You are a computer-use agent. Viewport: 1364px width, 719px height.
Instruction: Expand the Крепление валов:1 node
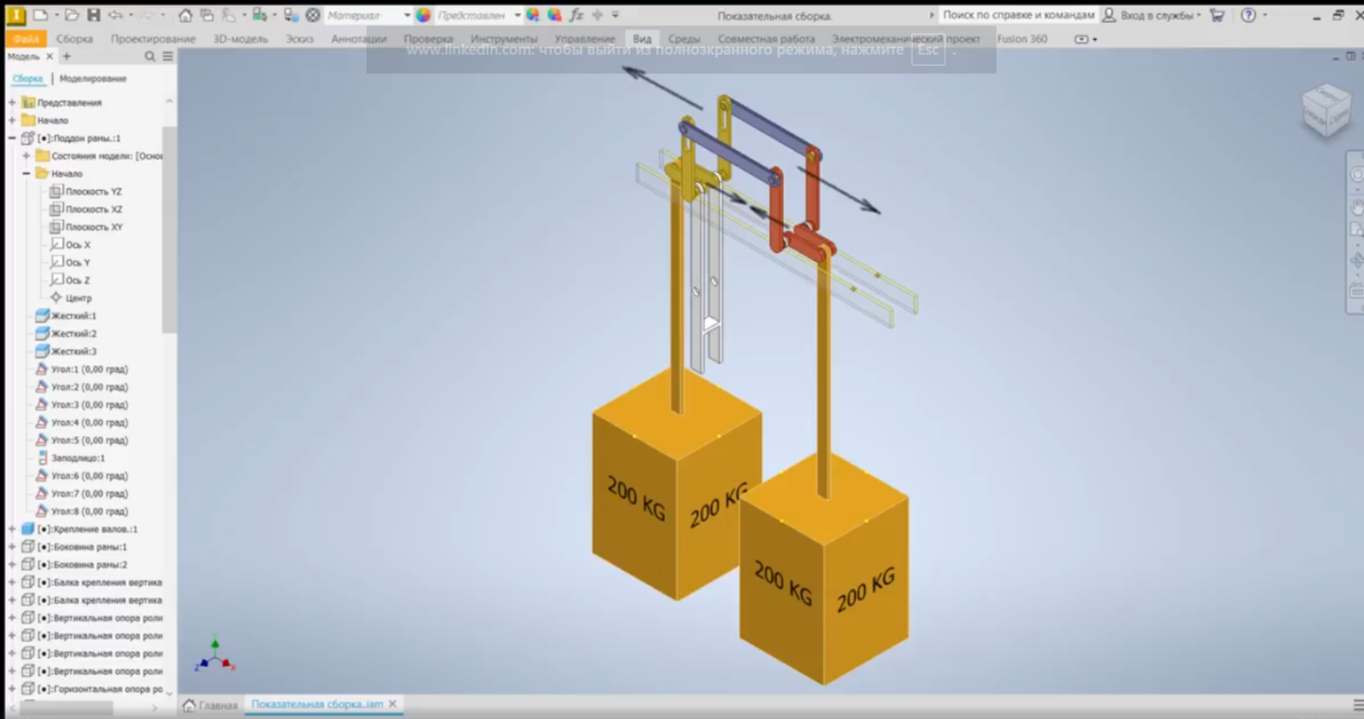(12, 529)
